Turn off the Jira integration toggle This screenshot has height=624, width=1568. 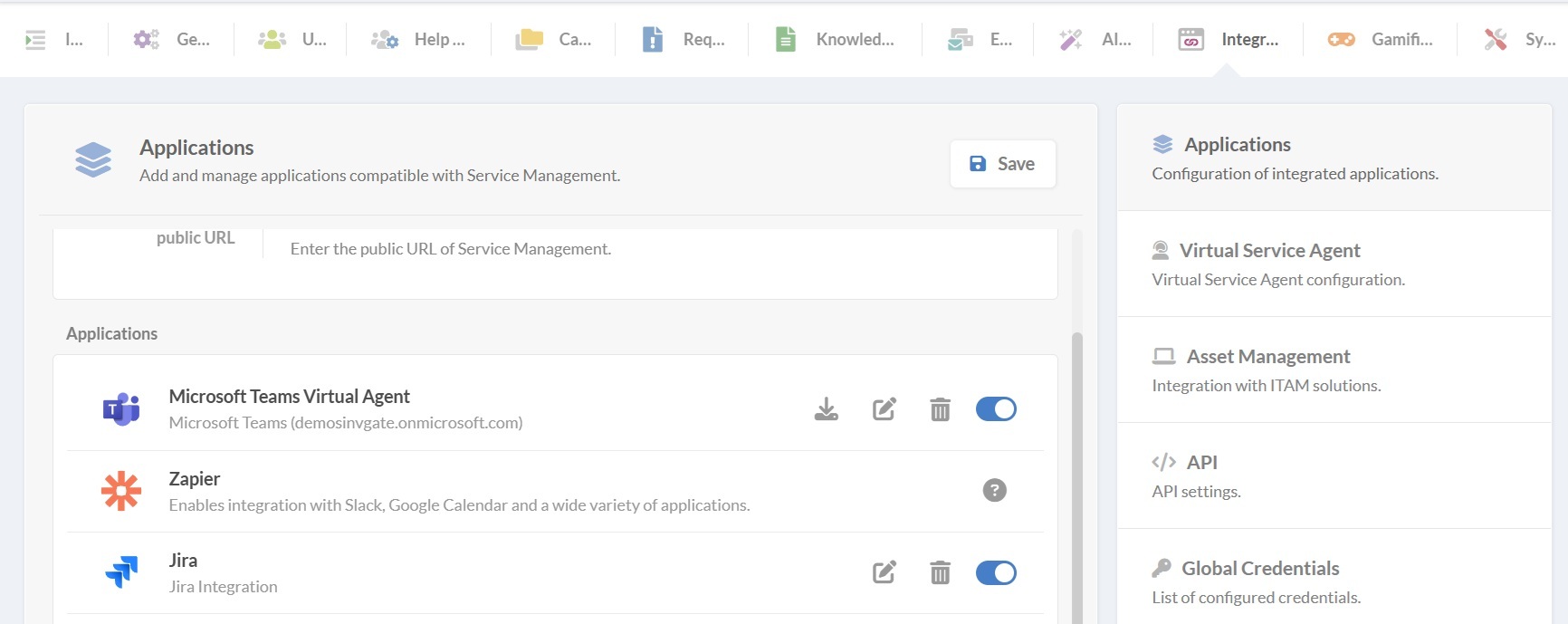tap(996, 572)
